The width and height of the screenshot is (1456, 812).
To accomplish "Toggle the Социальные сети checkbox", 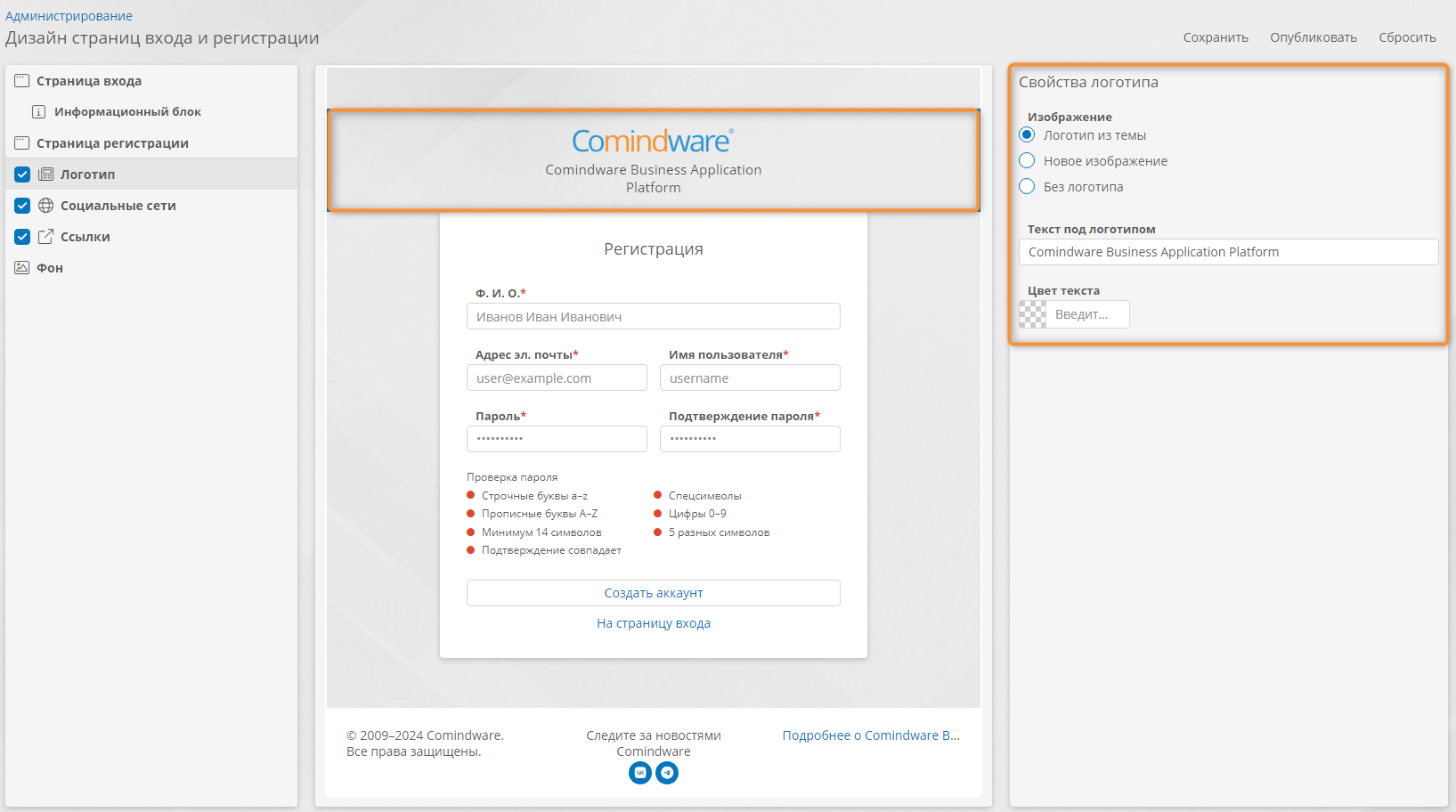I will [x=22, y=206].
